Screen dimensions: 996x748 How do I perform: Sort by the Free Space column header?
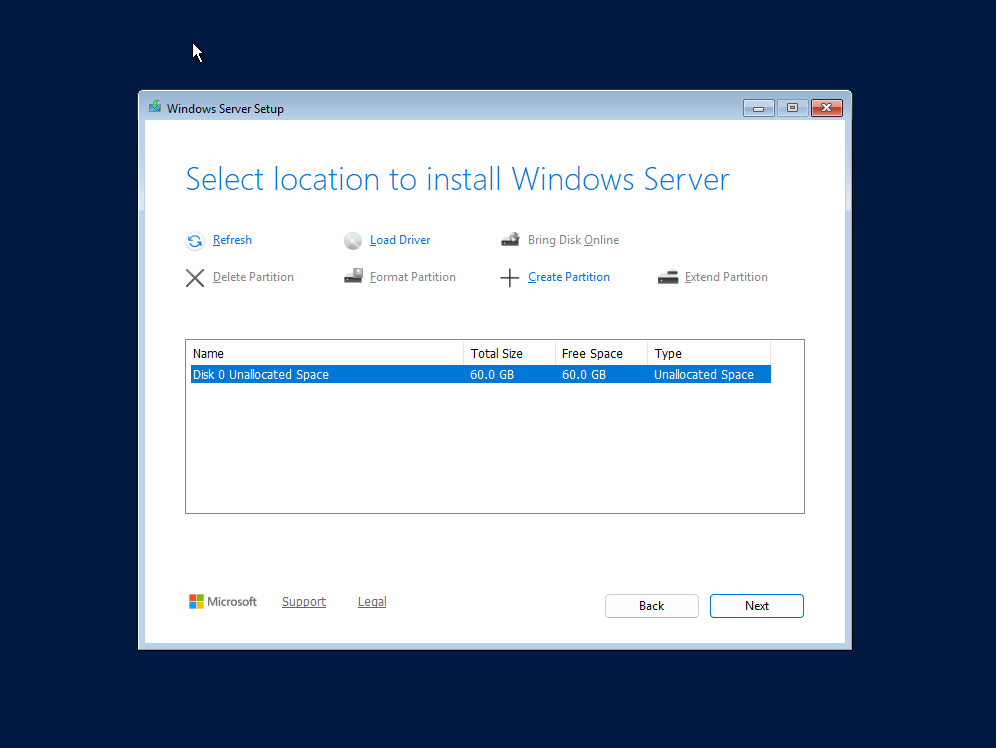(x=601, y=354)
